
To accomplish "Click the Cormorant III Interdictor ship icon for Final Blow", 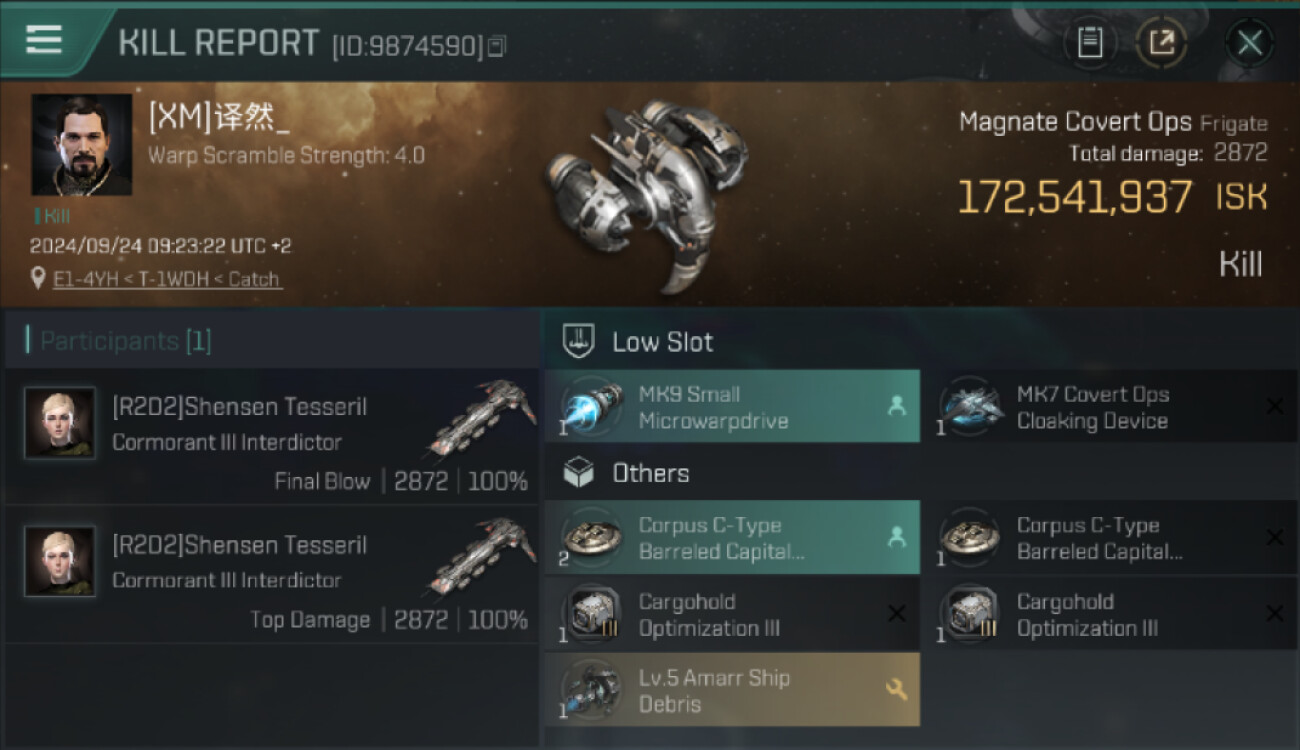I will tap(482, 416).
